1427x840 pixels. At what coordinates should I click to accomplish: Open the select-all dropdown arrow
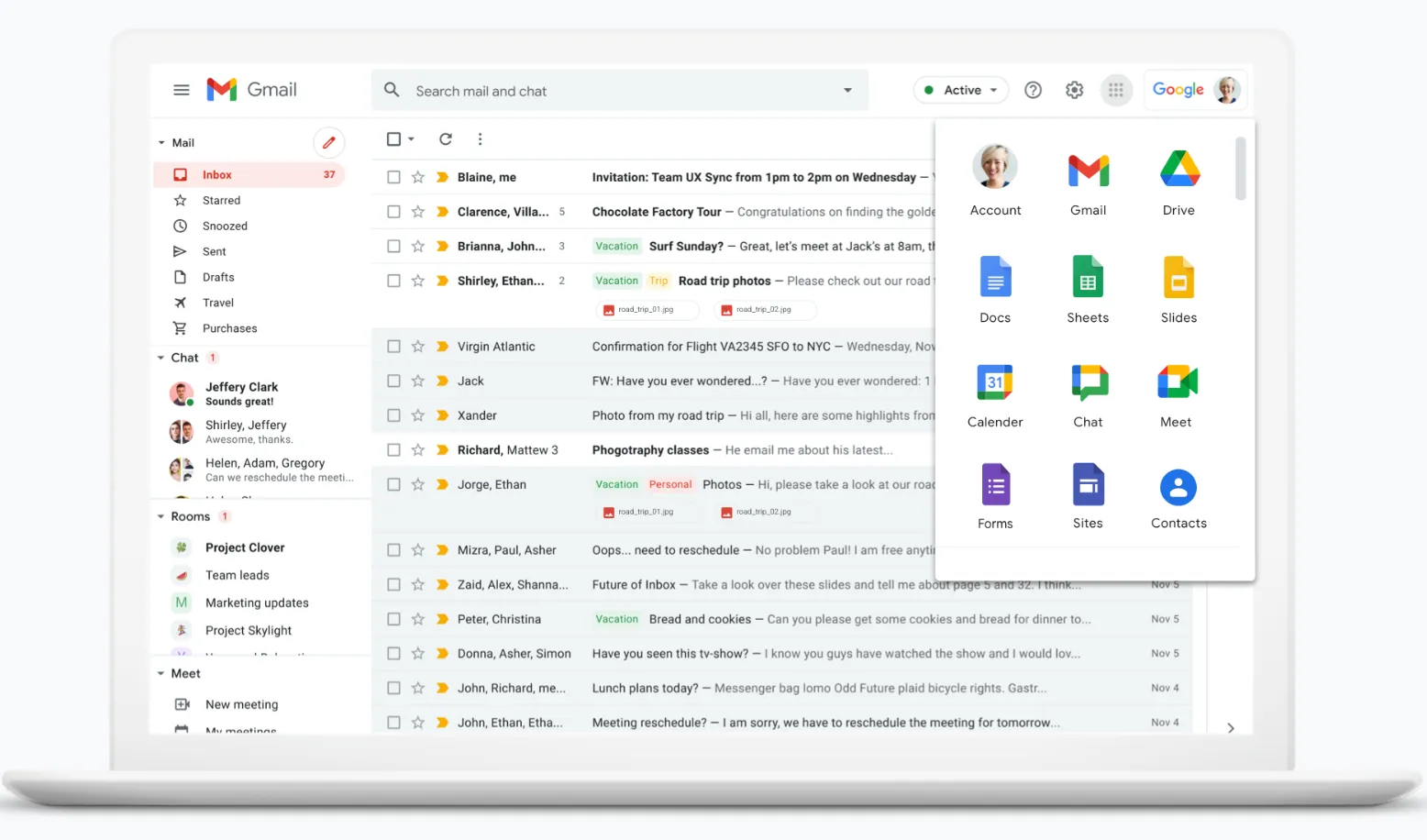411,139
